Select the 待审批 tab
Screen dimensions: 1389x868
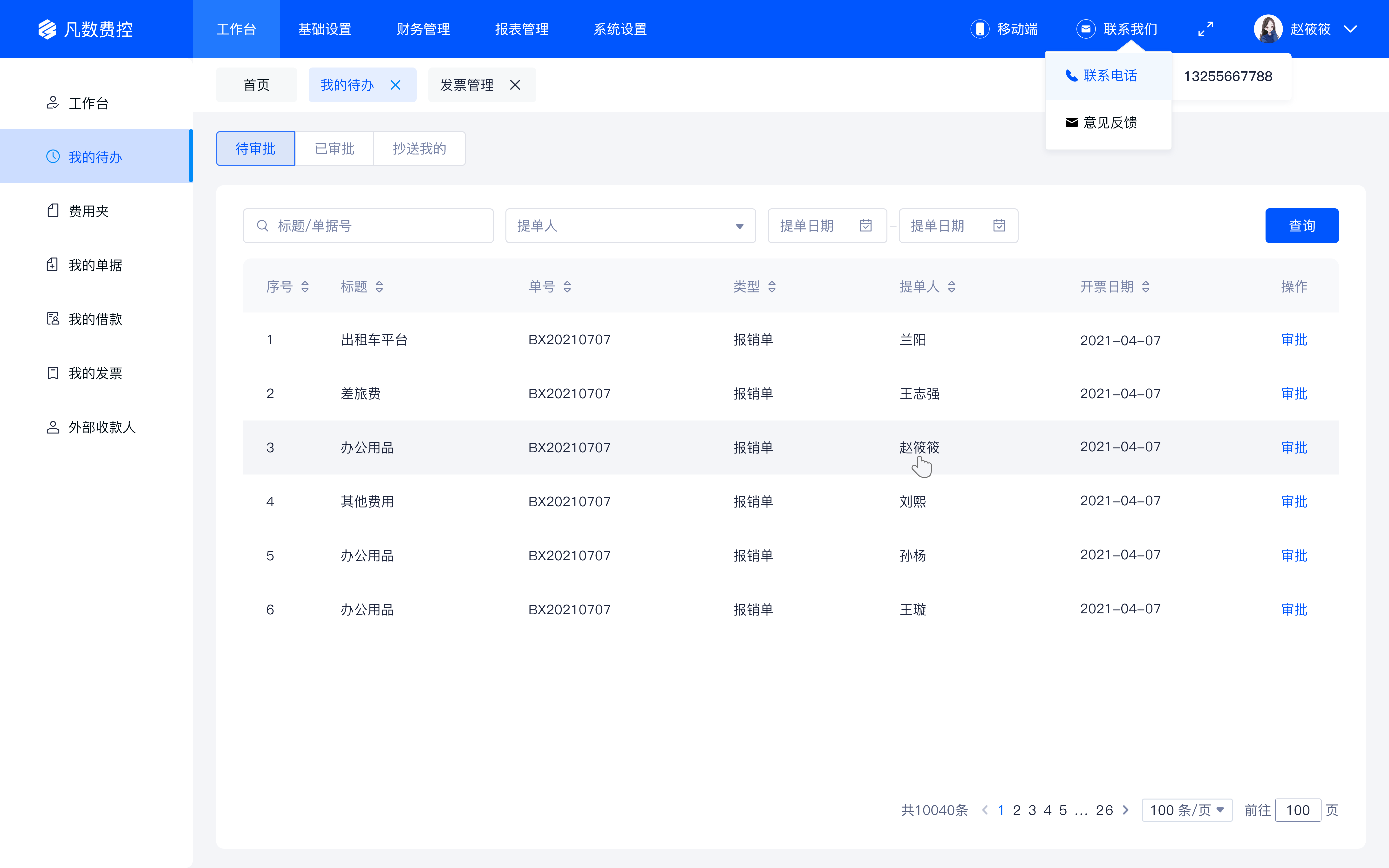pos(255,149)
